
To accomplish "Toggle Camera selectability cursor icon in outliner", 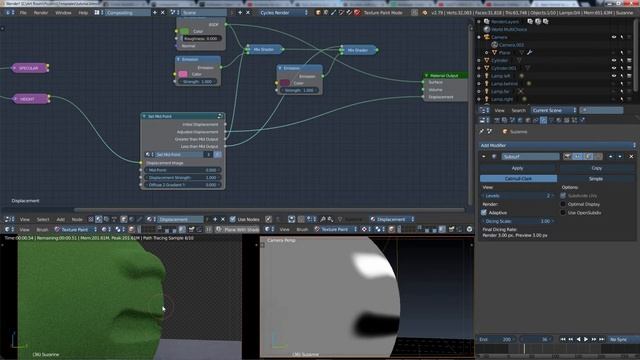I will point(622,37).
